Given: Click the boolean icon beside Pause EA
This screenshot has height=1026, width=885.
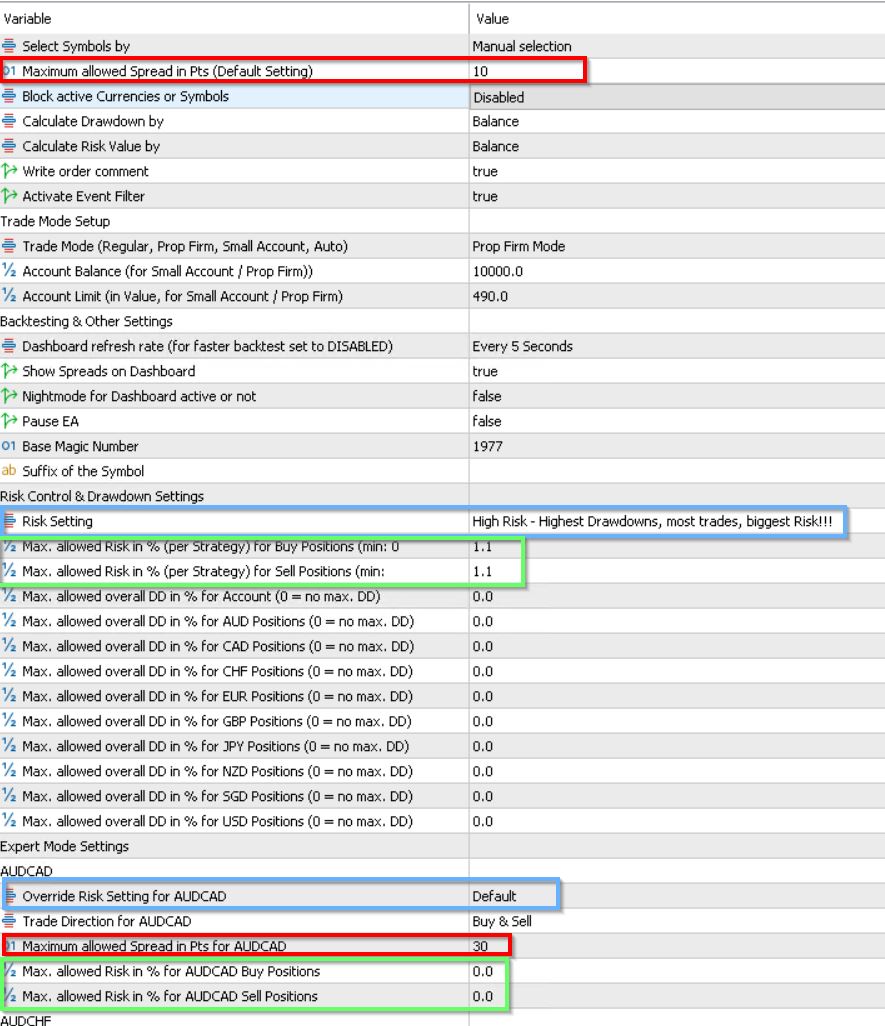Looking at the screenshot, I should (x=9, y=421).
